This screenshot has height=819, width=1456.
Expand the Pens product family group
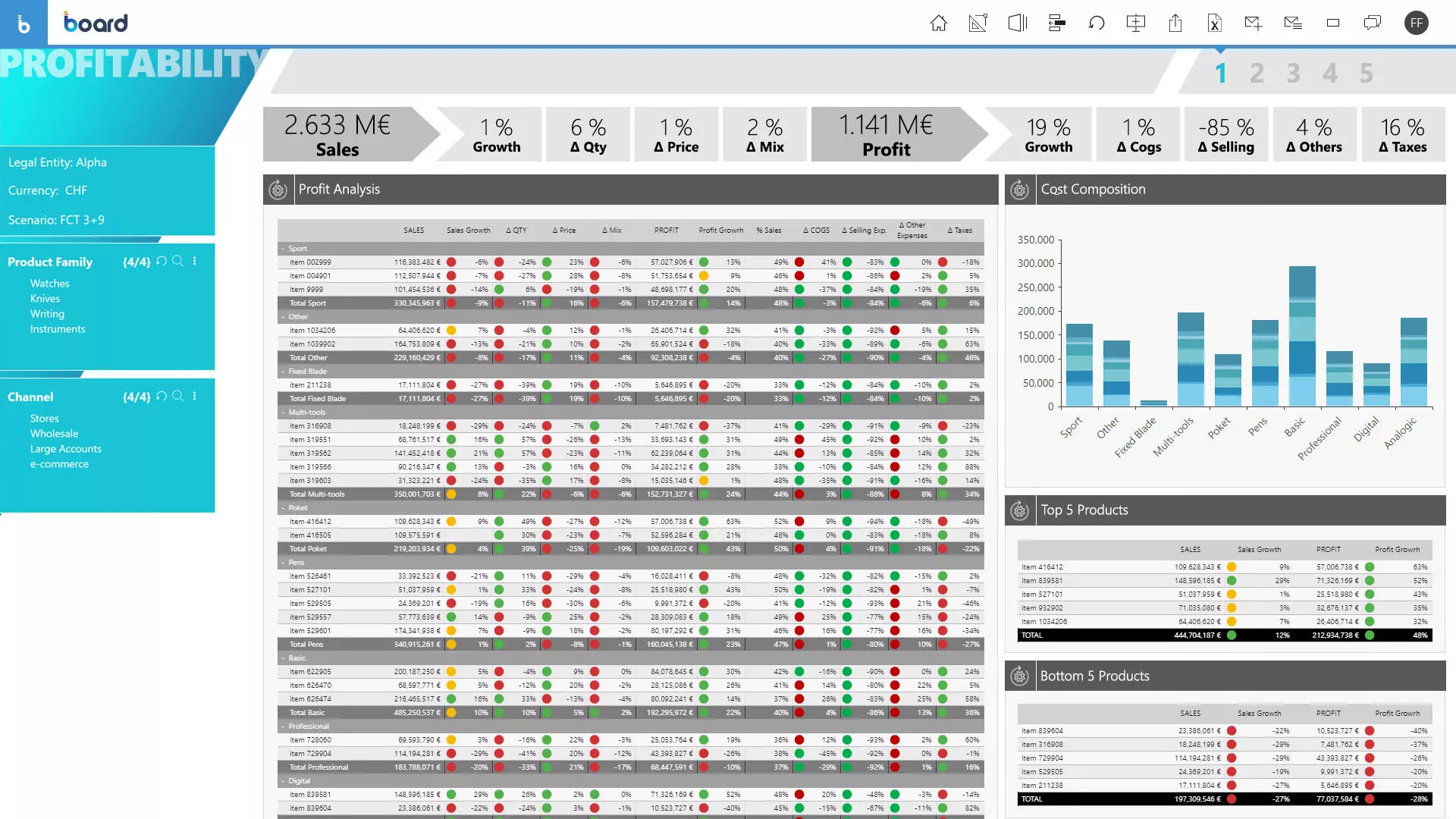coord(284,562)
